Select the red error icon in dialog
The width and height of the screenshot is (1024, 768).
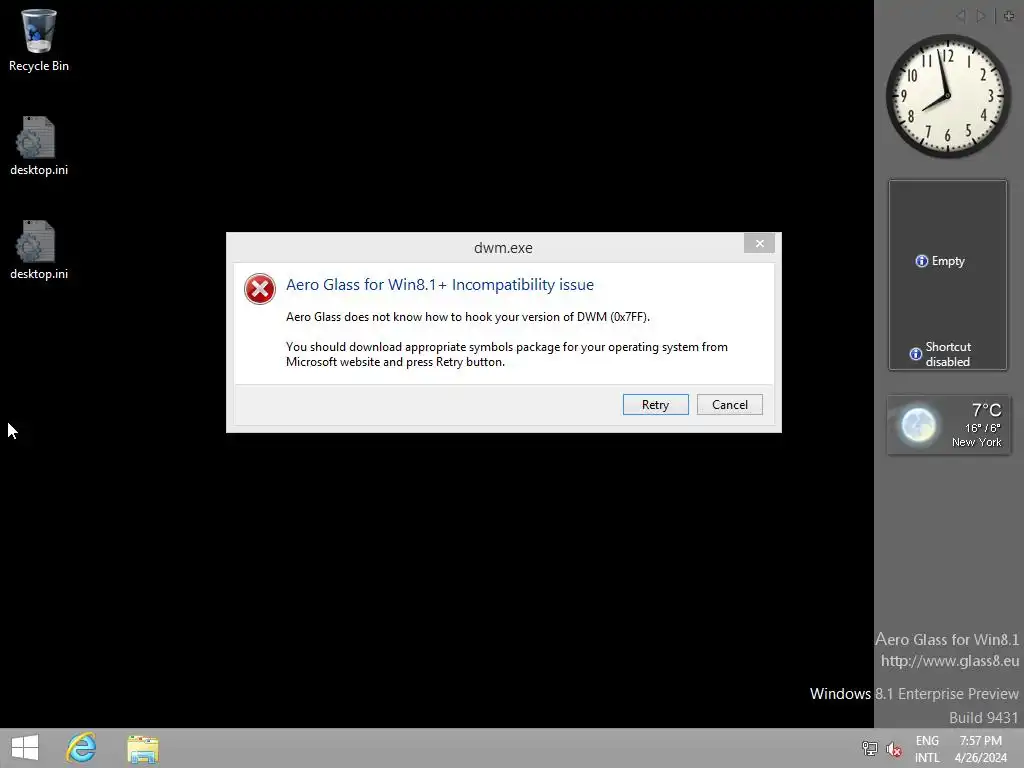pos(260,289)
